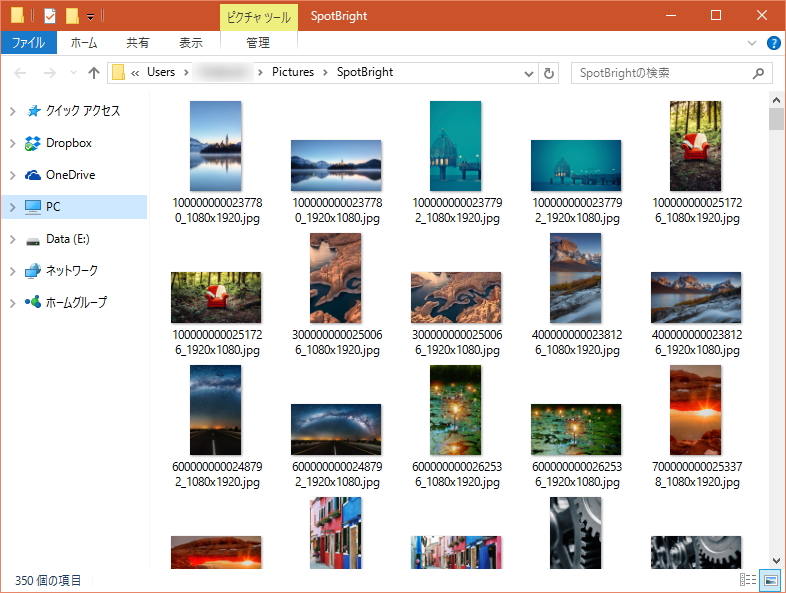Screen dimensions: 786x593
Task: Refresh the folder view
Action: point(548,74)
